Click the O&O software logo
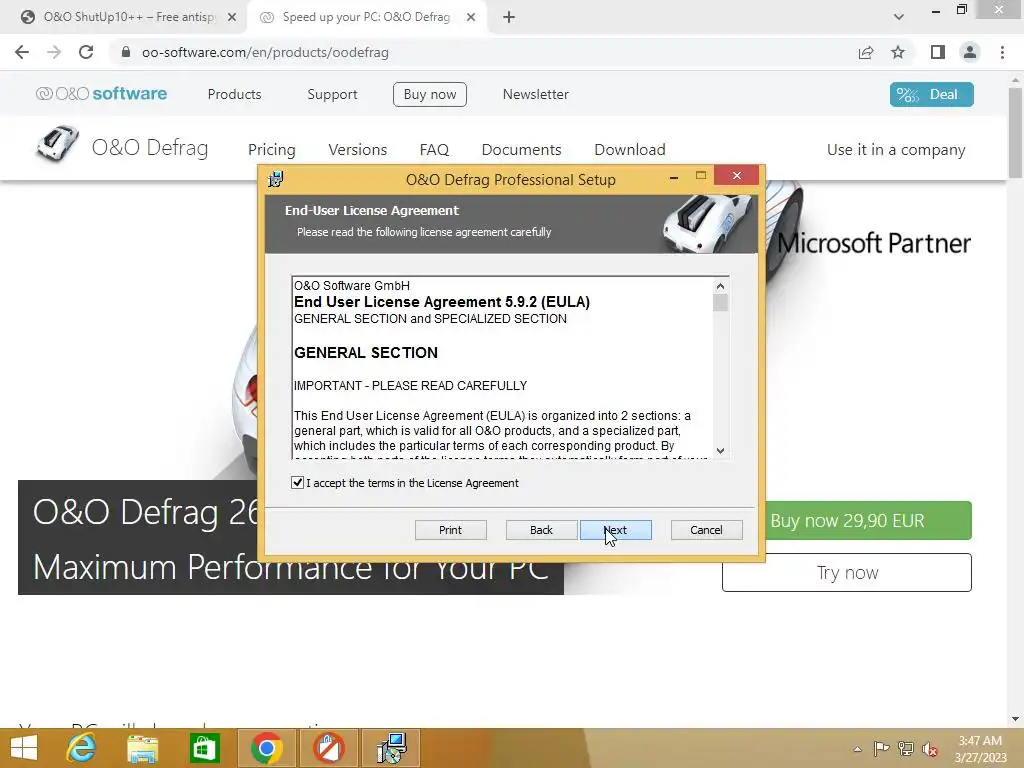The height and width of the screenshot is (768, 1024). tap(101, 94)
